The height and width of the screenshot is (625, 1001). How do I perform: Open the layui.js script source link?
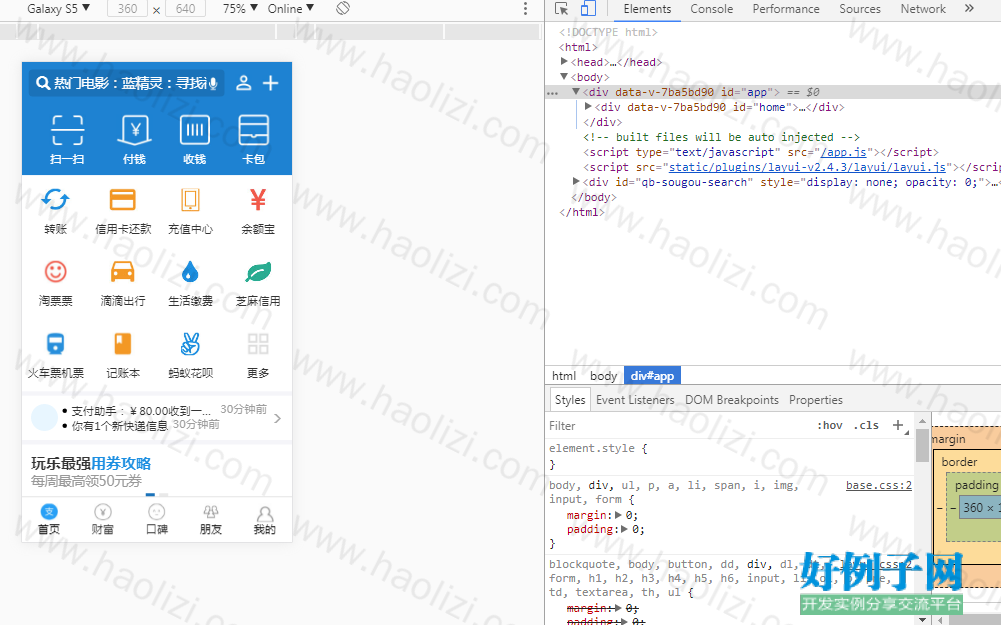click(x=807, y=167)
